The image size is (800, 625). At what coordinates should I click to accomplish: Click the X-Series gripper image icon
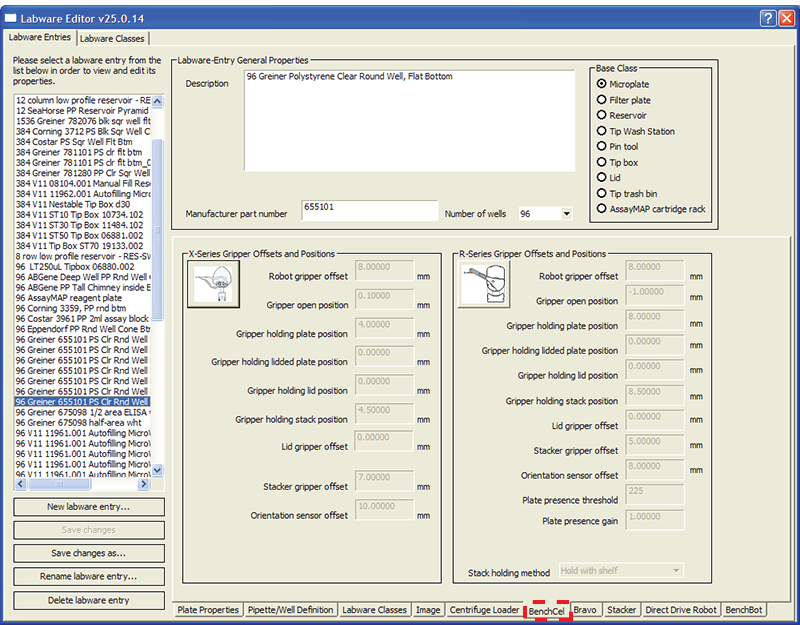[212, 286]
